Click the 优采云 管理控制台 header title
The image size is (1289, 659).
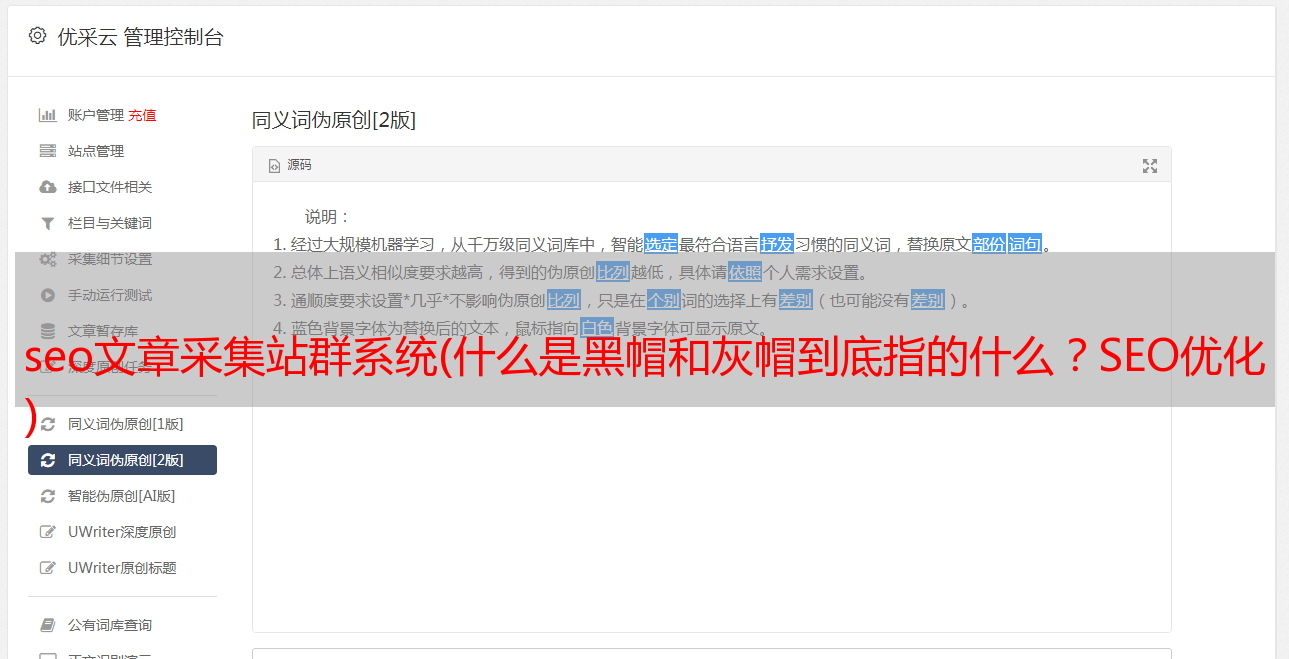141,37
